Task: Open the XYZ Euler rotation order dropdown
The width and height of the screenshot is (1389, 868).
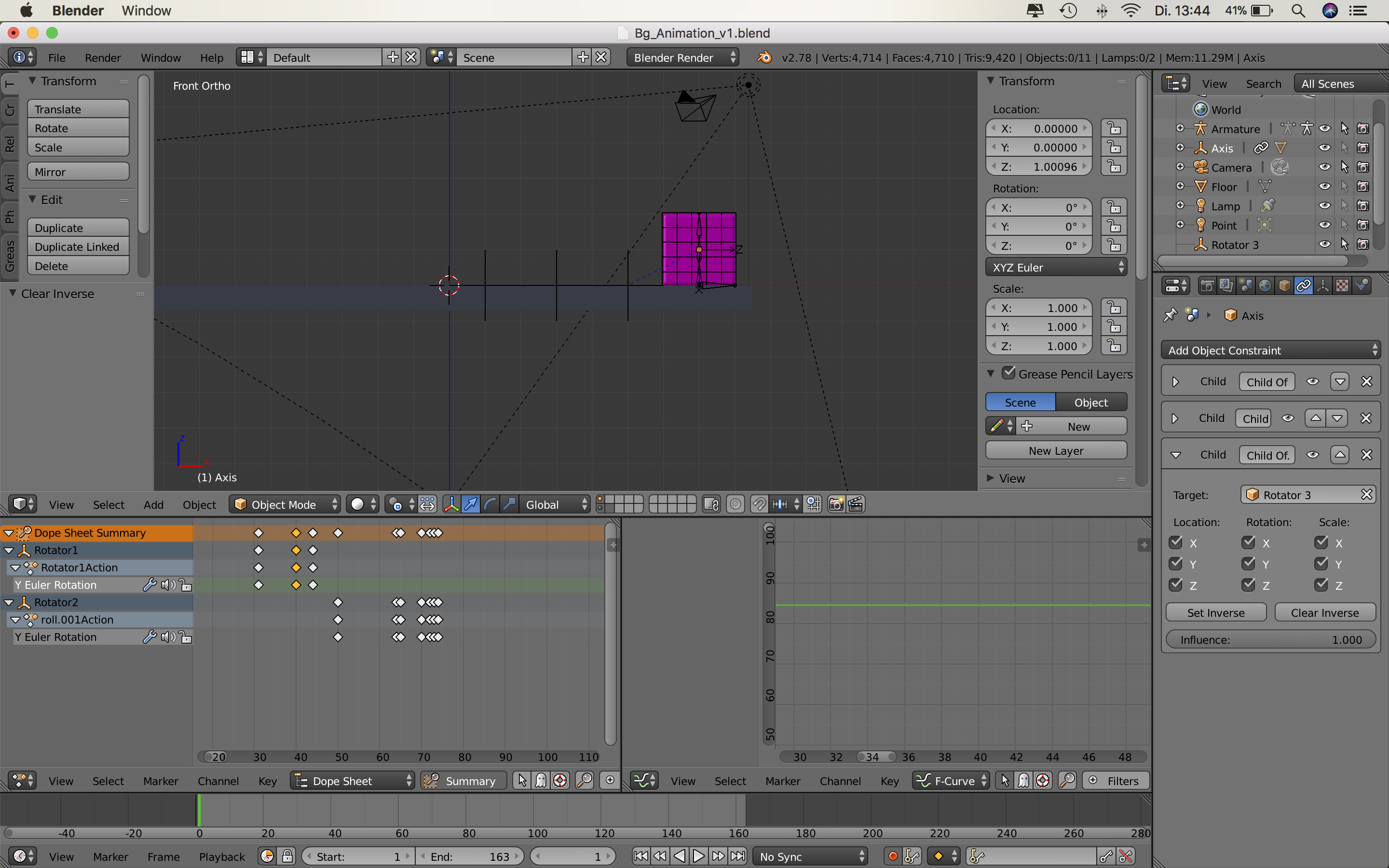Action: 1056,267
